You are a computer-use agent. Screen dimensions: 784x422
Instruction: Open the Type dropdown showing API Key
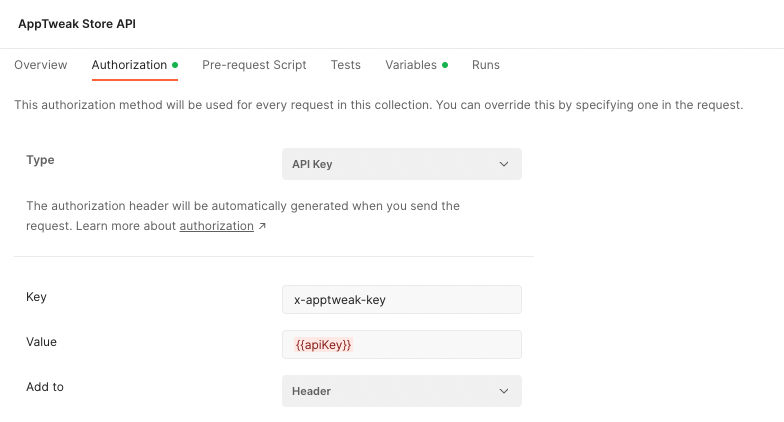click(401, 164)
